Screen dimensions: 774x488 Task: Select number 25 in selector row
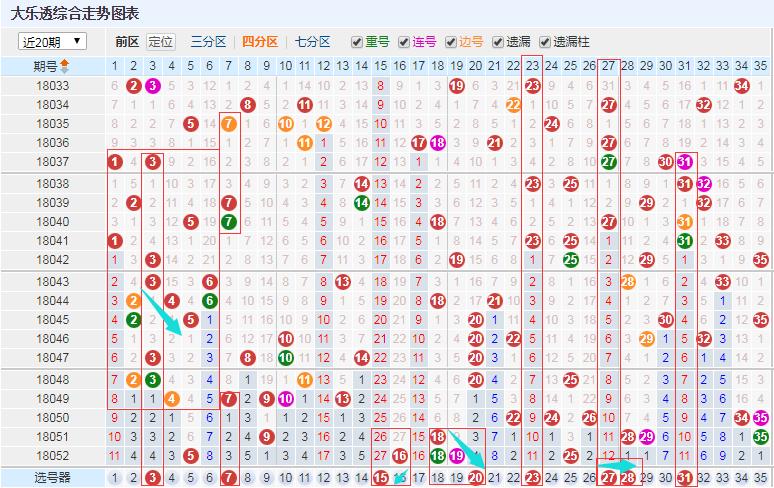point(571,478)
